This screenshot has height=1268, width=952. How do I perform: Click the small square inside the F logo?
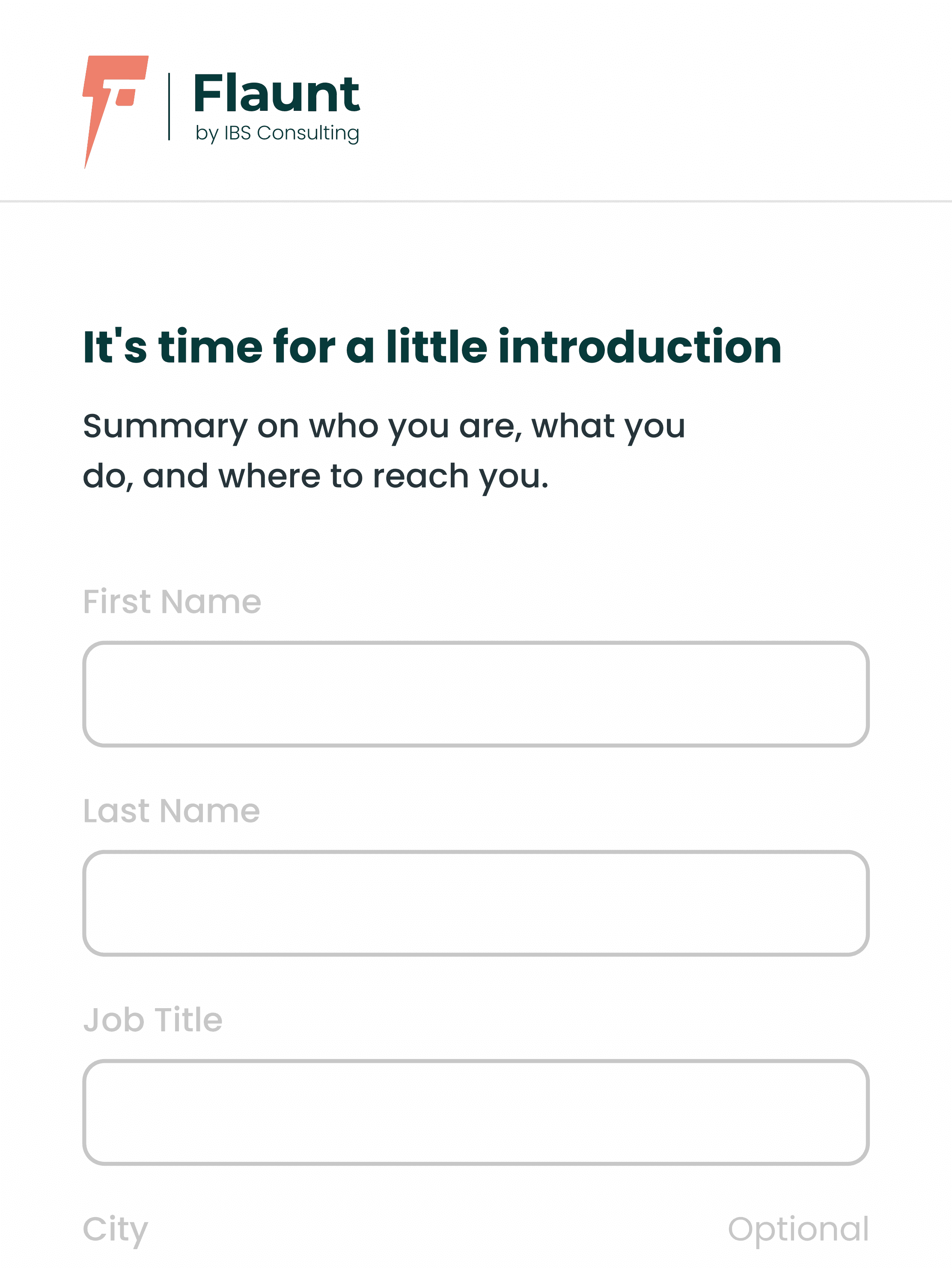[x=125, y=98]
